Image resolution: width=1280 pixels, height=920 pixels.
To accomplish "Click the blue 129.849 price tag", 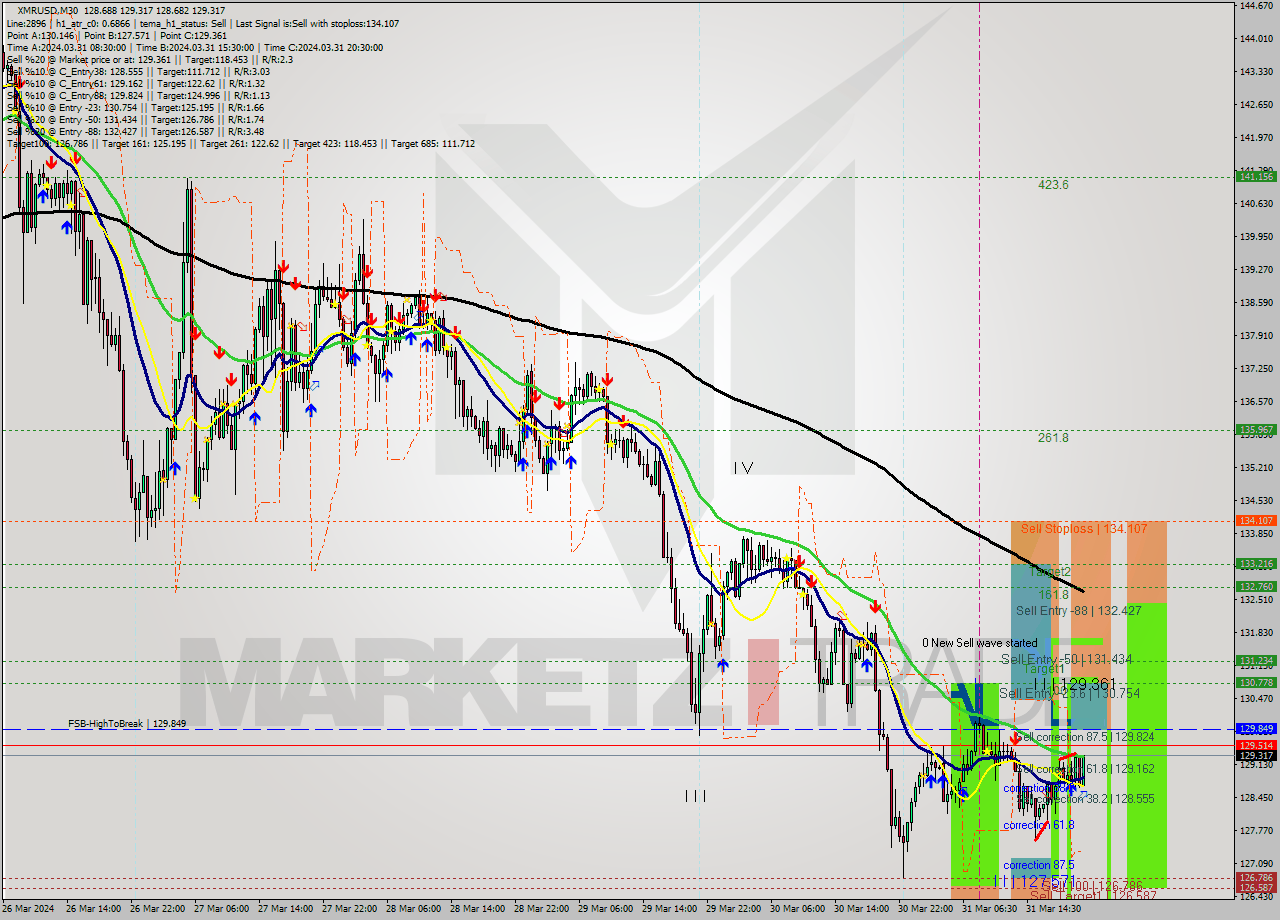I will point(1256,729).
